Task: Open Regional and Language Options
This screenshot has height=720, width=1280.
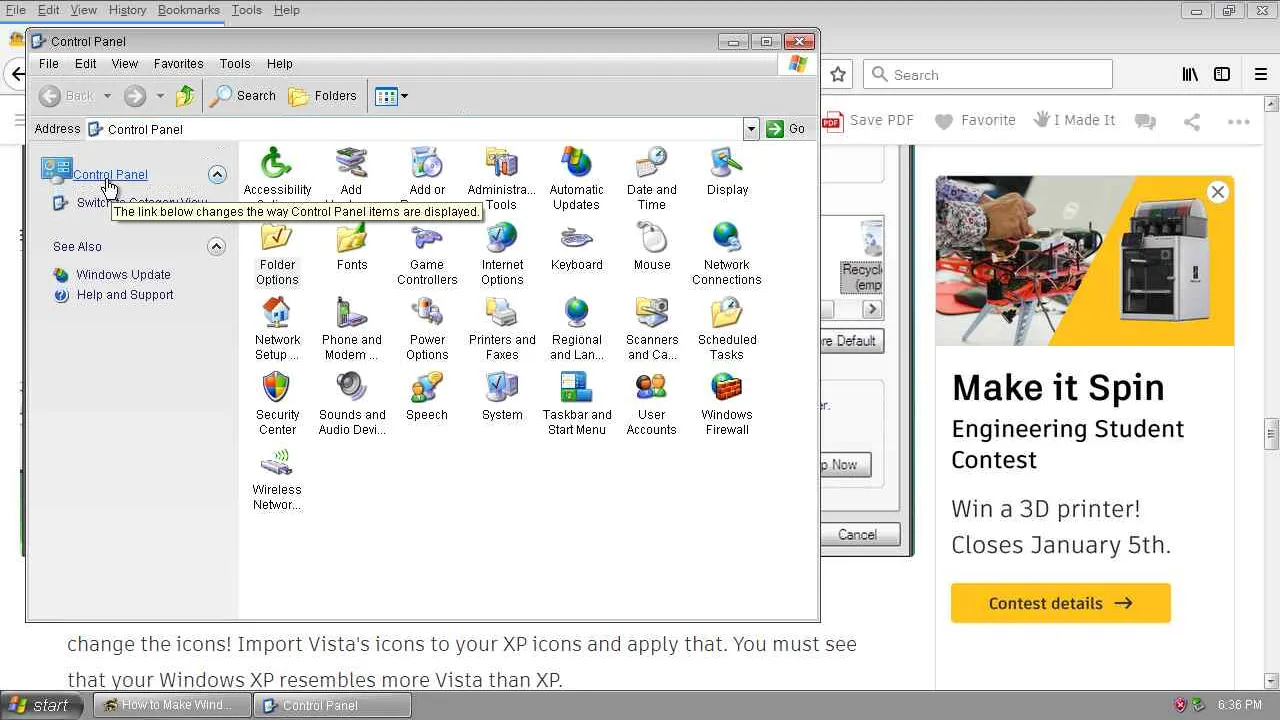Action: pos(577,329)
